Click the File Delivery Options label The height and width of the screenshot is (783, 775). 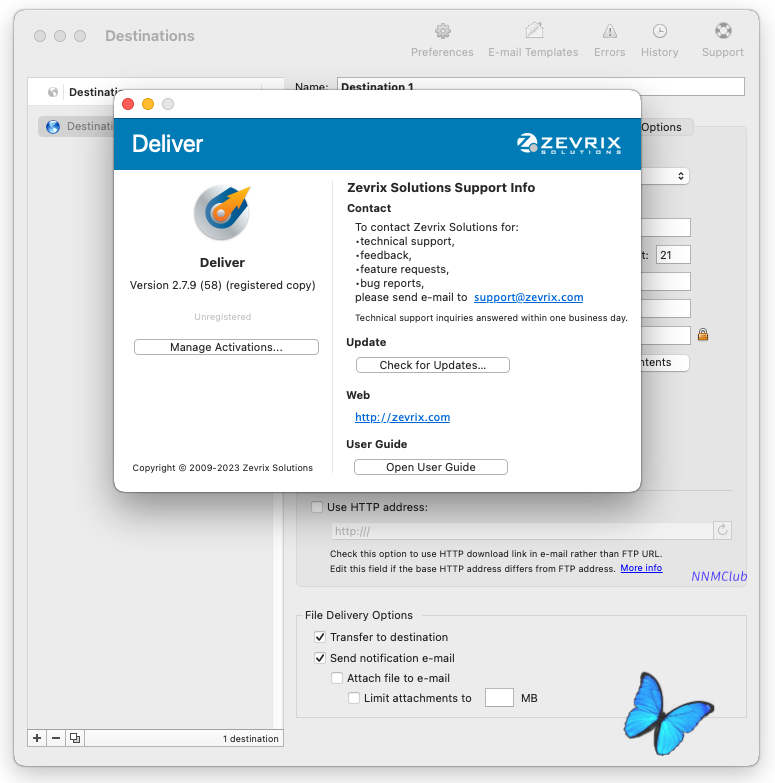click(359, 615)
